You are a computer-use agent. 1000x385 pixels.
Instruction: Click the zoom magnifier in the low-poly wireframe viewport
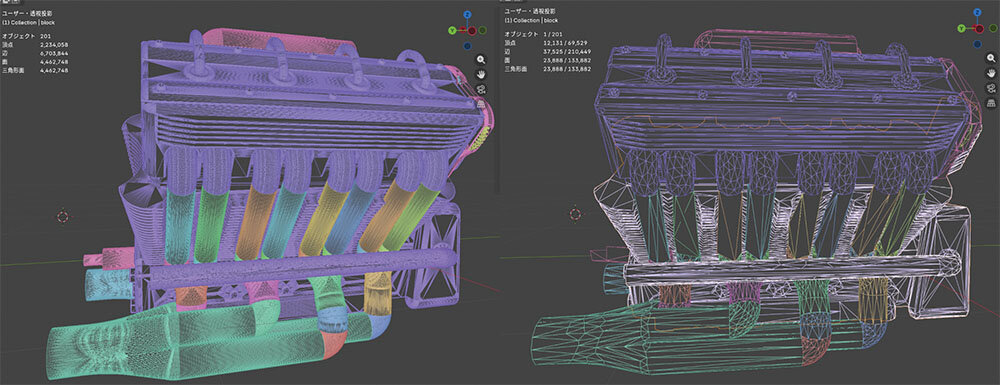[x=991, y=58]
